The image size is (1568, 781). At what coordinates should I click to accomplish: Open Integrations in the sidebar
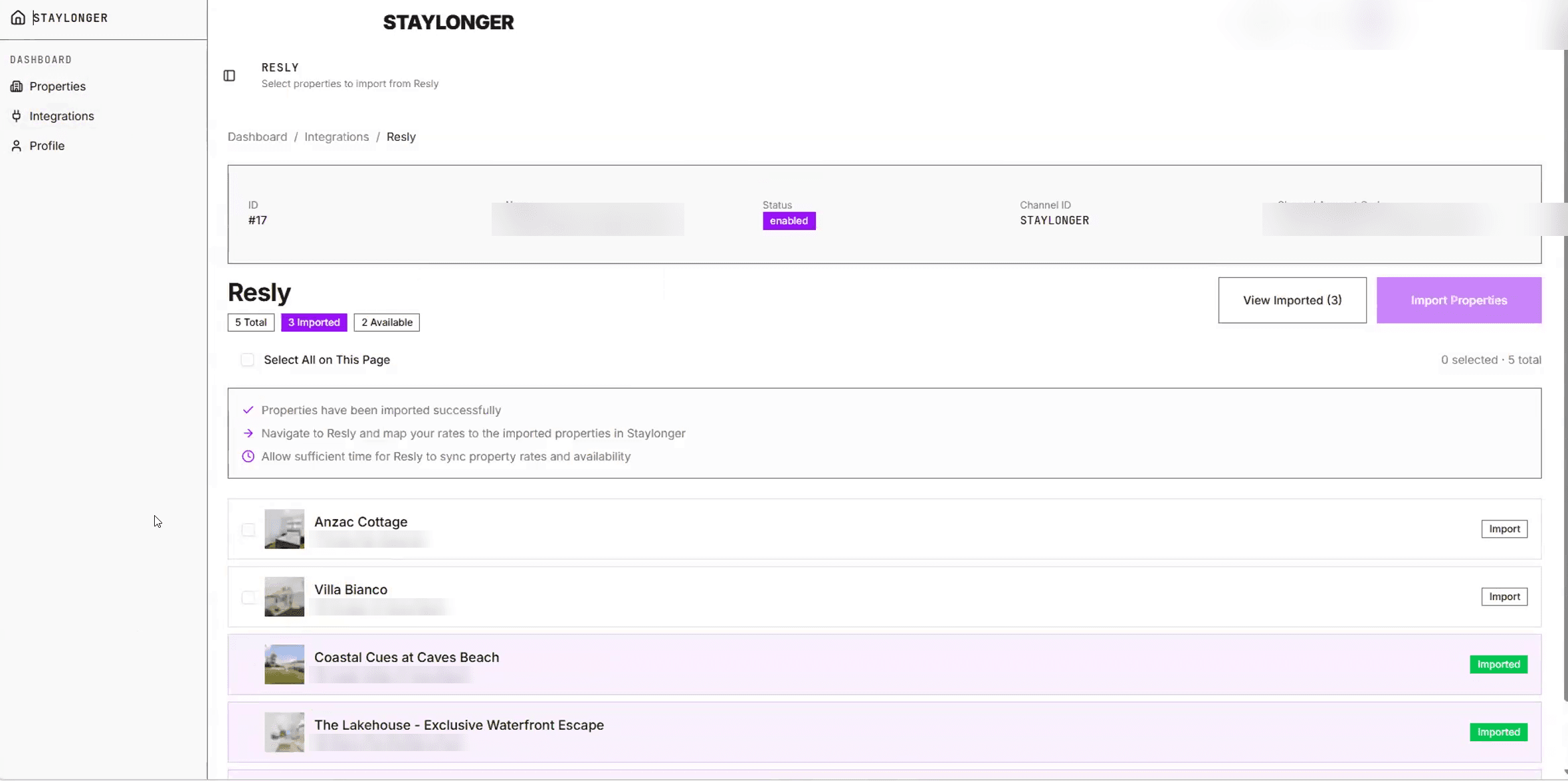(x=62, y=116)
